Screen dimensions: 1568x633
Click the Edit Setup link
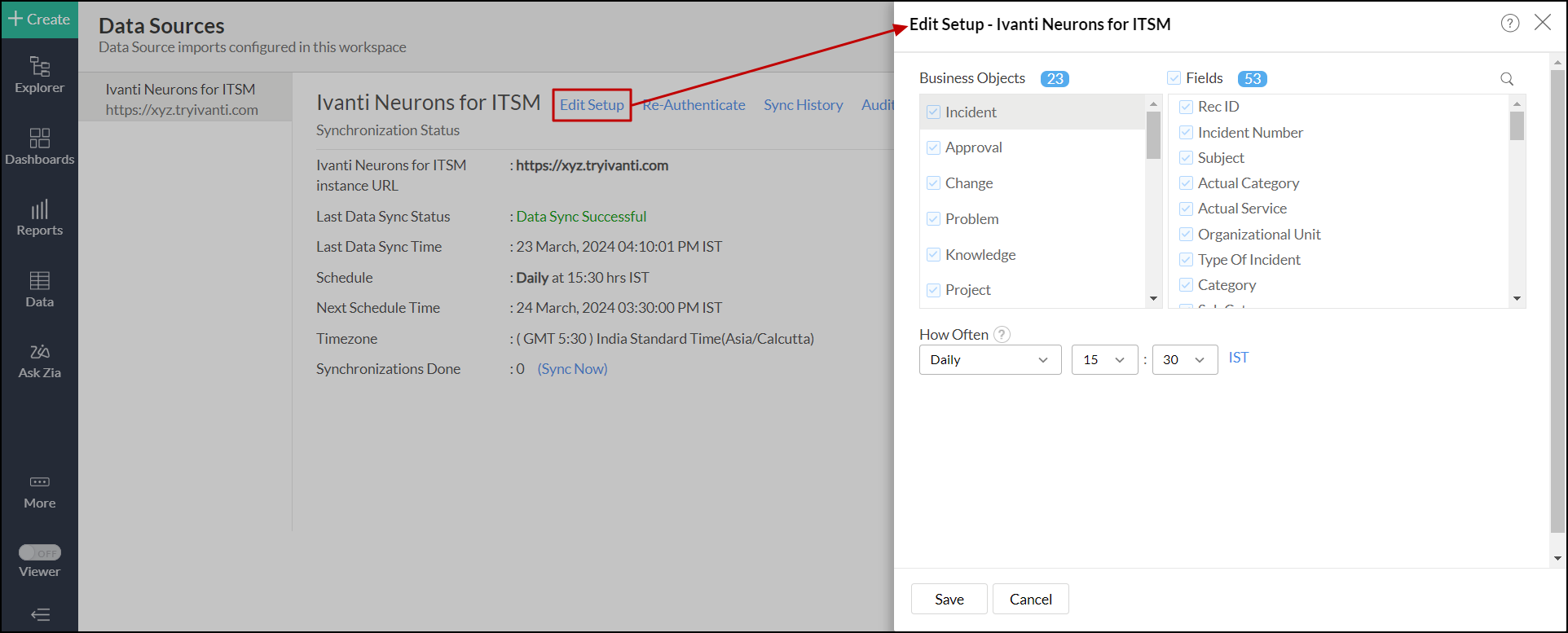pyautogui.click(x=592, y=105)
